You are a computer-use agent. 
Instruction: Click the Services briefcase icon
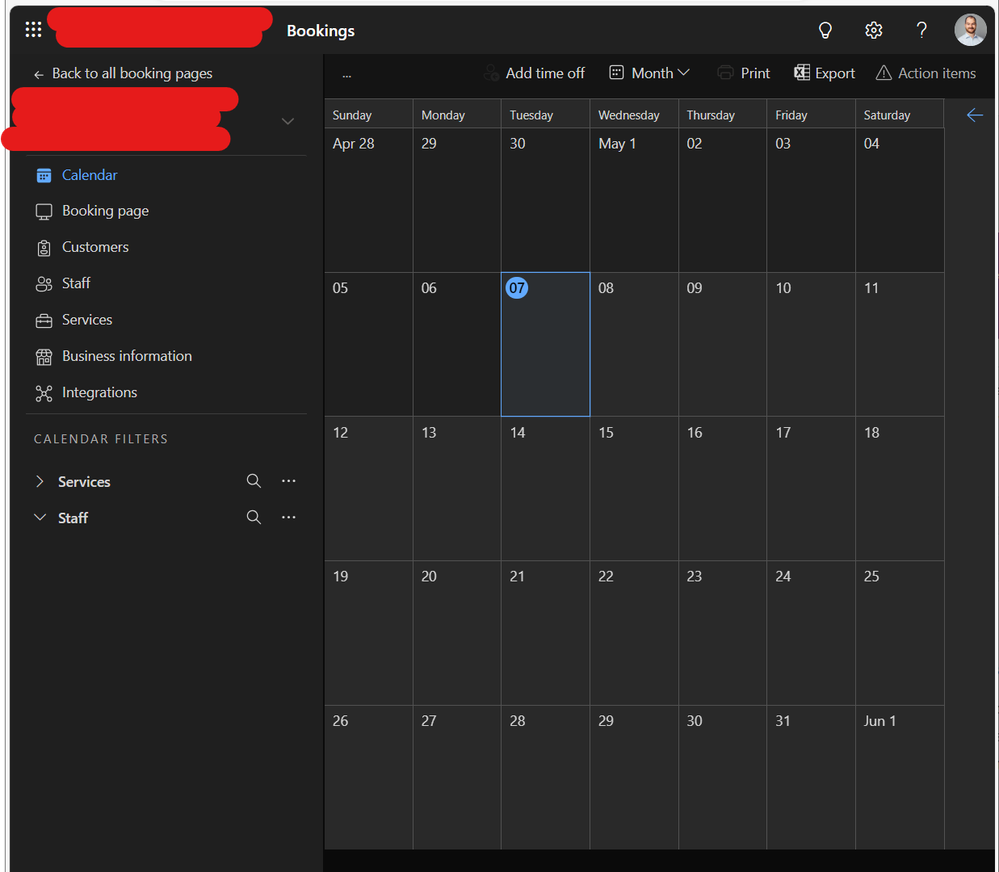coord(43,320)
